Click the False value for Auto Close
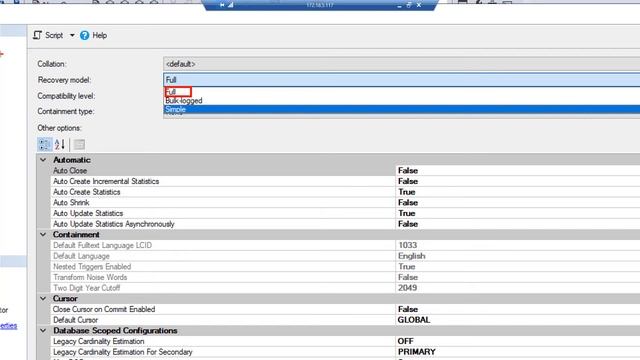This screenshot has width=640, height=360. pyautogui.click(x=408, y=171)
